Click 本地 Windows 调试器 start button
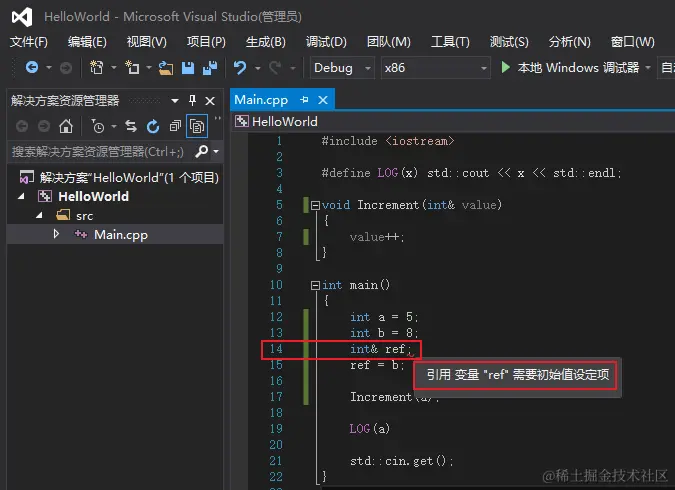The image size is (675, 490). point(570,68)
